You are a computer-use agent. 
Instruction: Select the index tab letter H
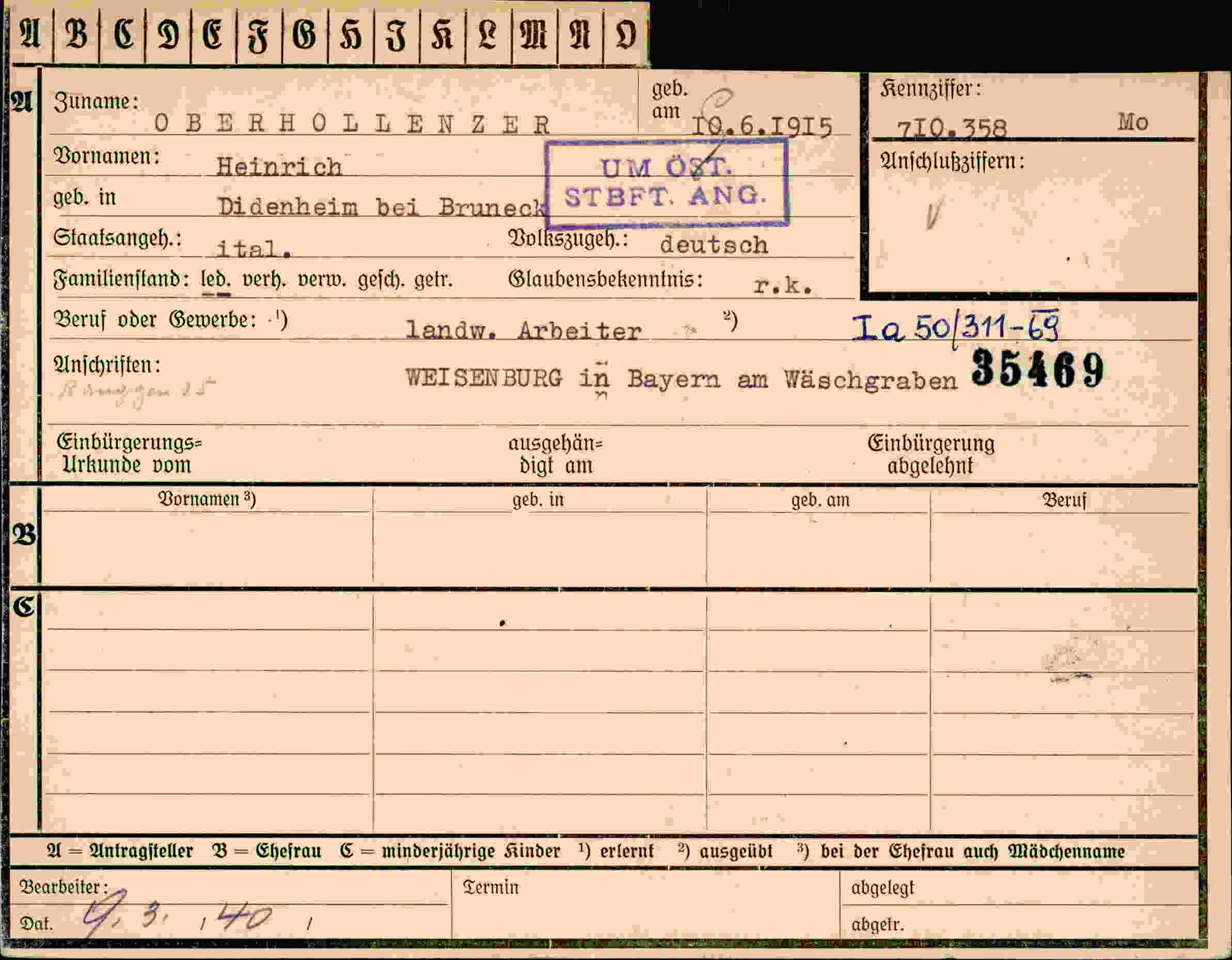click(350, 35)
